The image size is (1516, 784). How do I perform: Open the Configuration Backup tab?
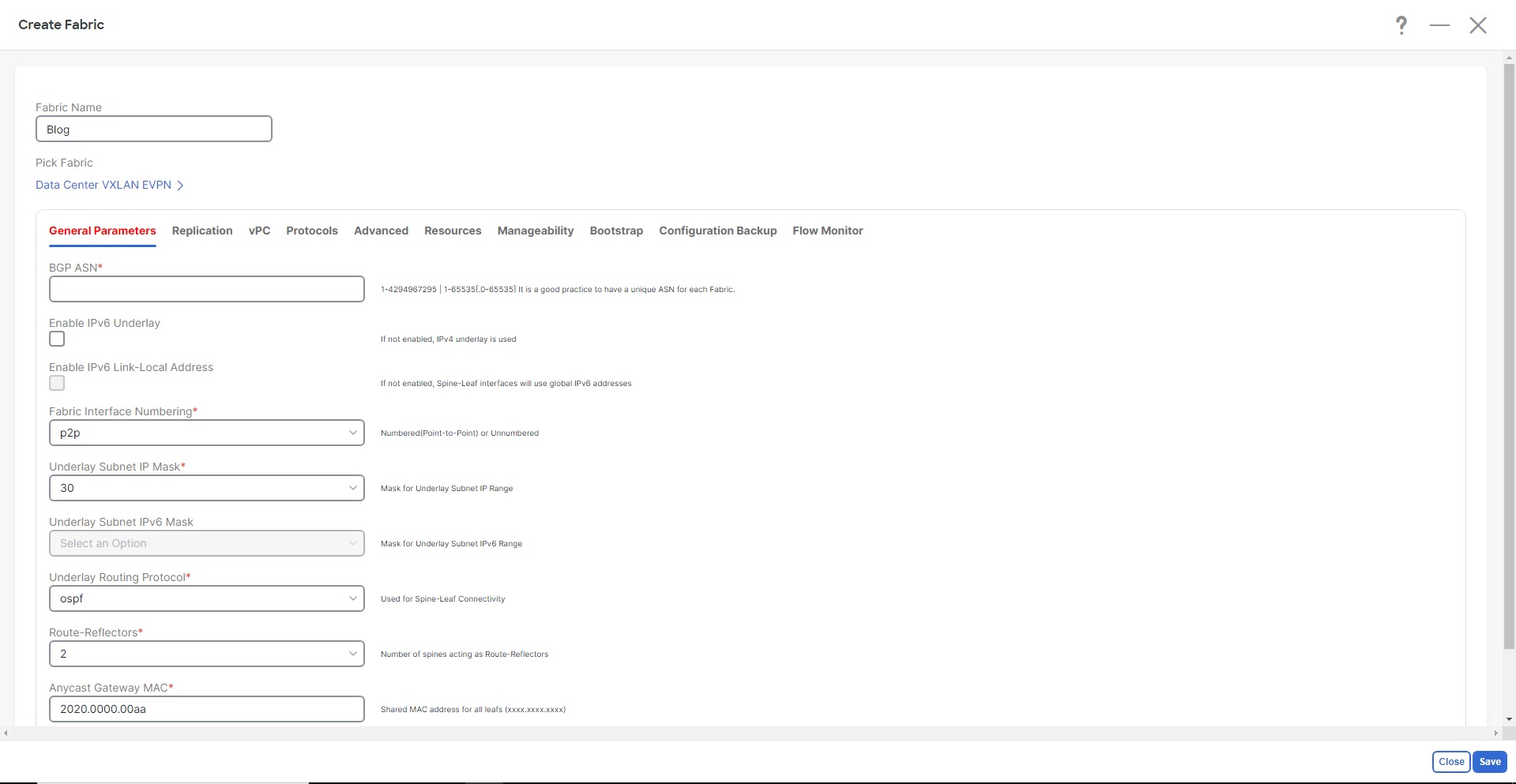tap(718, 231)
